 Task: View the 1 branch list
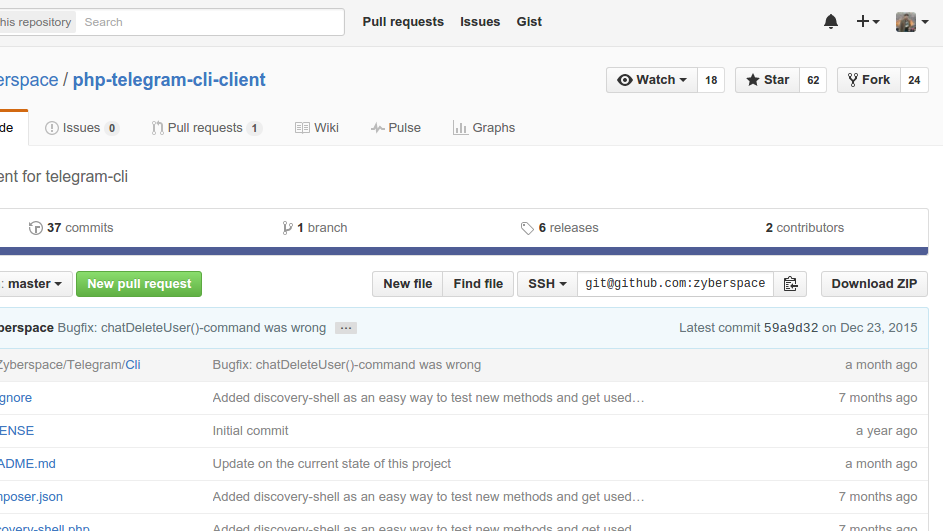(x=315, y=228)
